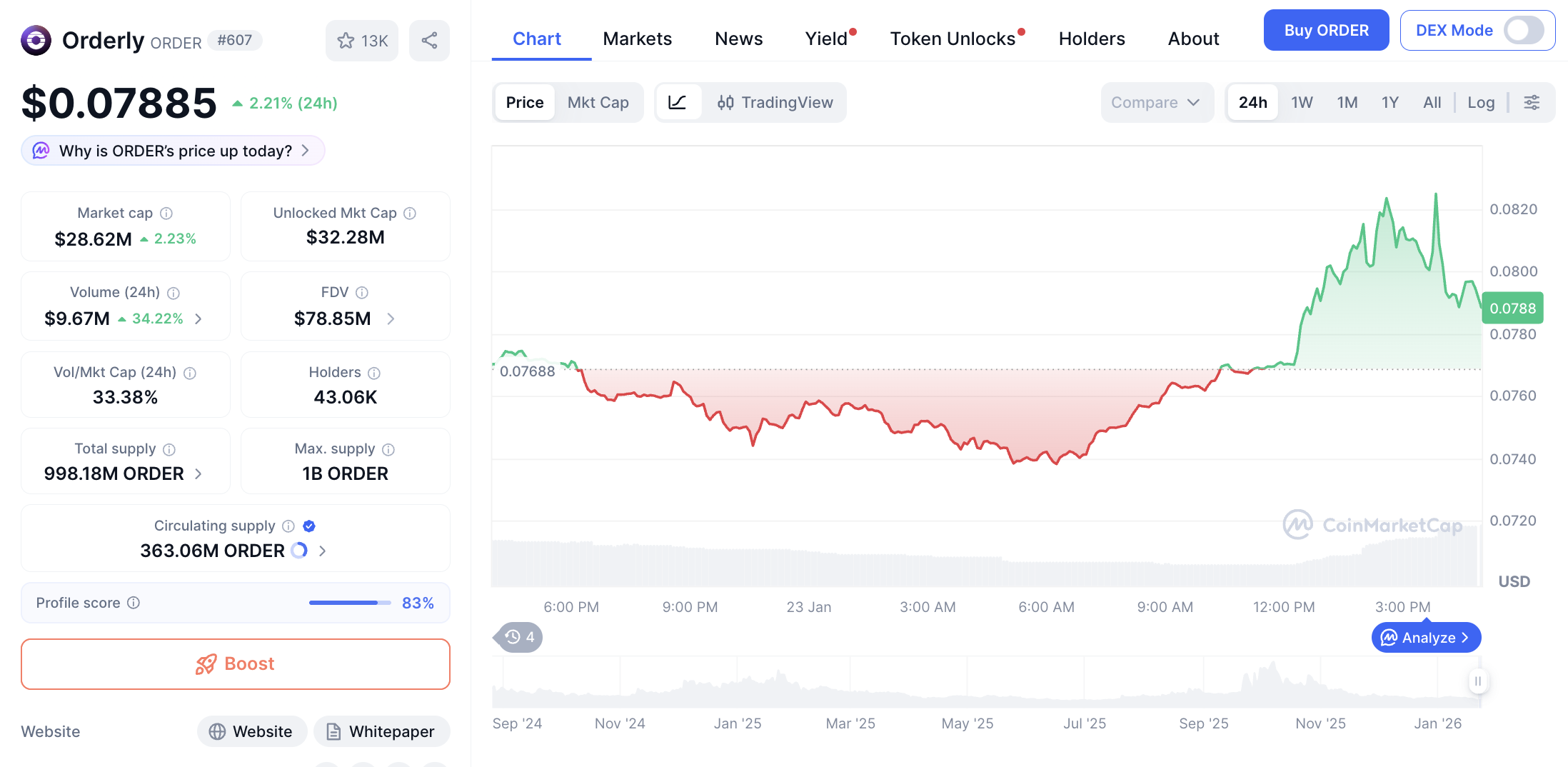Toggle the DEX Mode switch
Viewport: 1568px width, 767px height.
pos(1523,31)
